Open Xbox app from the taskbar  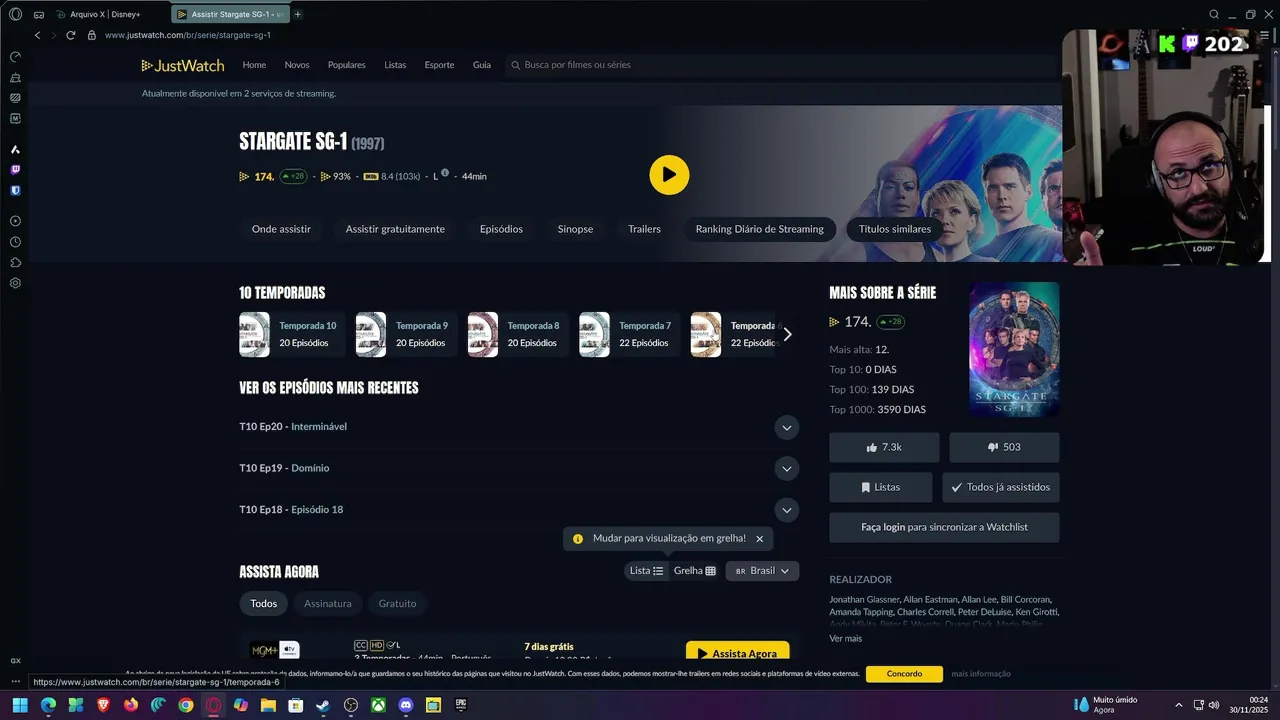coord(378,705)
